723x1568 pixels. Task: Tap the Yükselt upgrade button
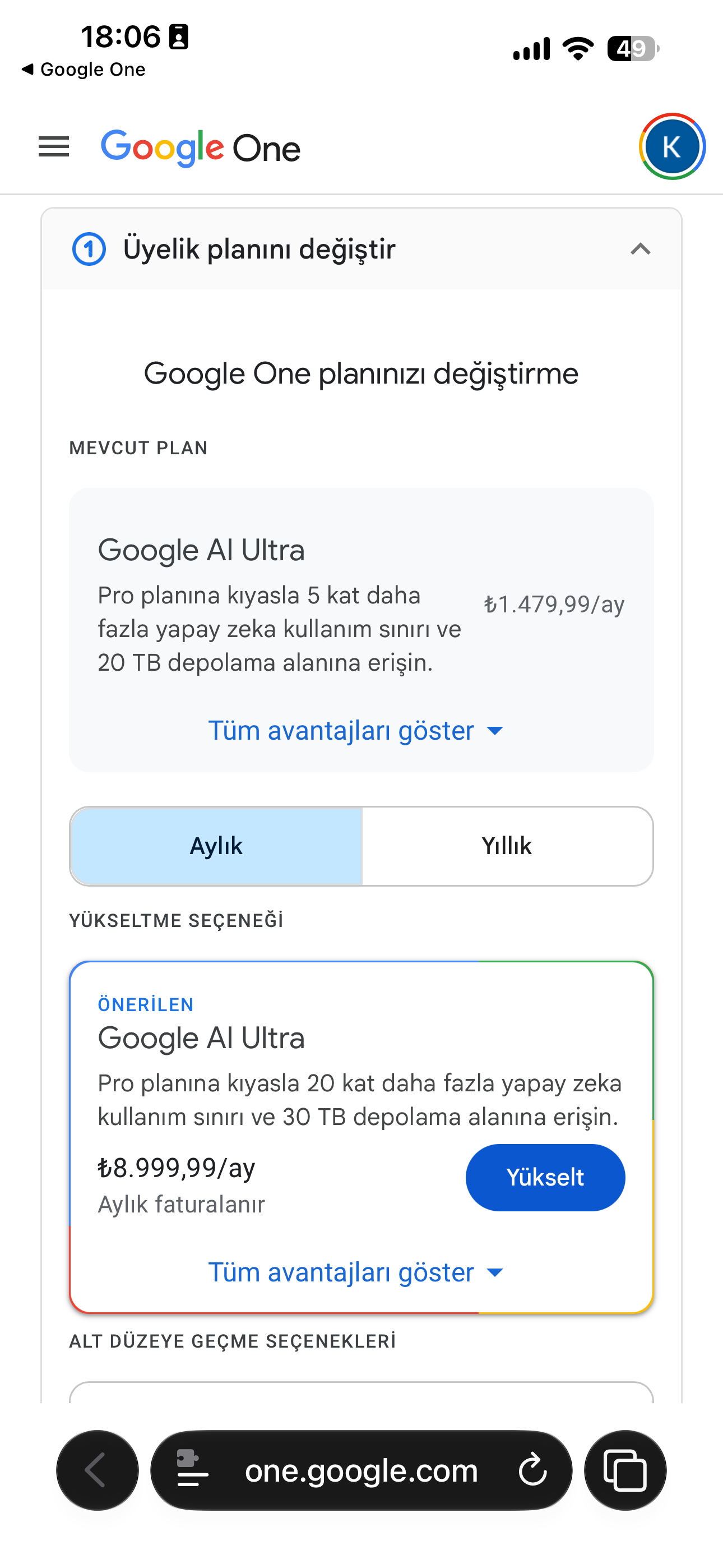[545, 1177]
